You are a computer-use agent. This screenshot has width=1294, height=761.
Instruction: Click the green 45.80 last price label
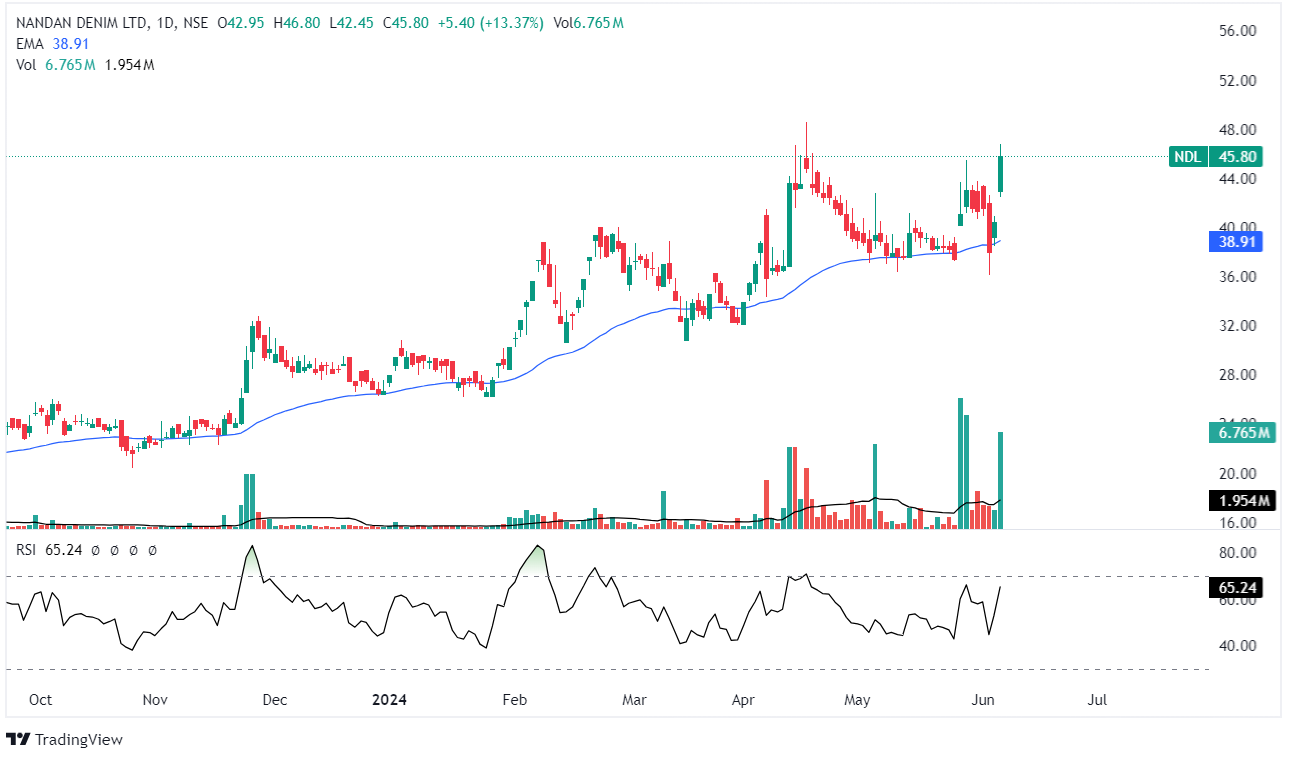coord(1235,156)
